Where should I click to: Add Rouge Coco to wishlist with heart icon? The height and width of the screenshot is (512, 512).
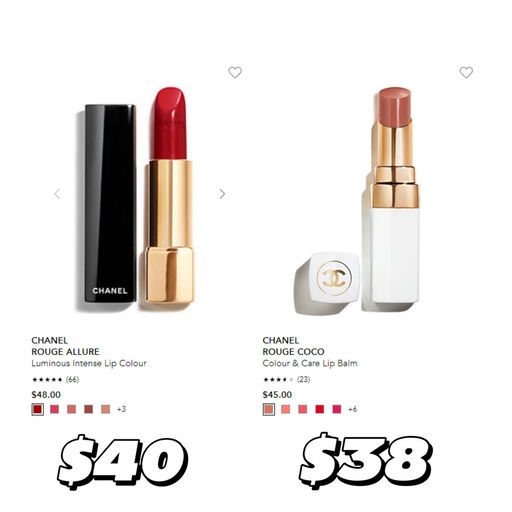(x=466, y=72)
